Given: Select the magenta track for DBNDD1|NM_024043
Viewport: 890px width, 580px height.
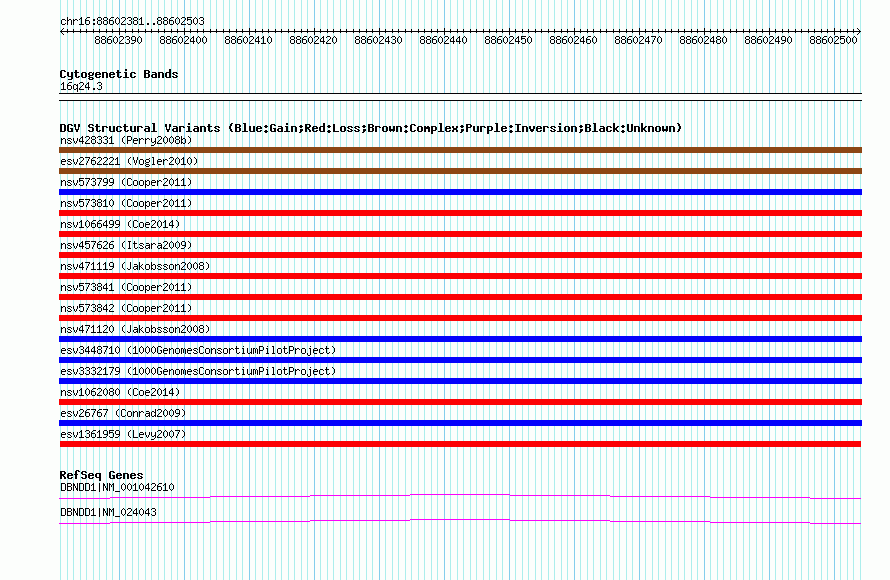Looking at the screenshot, I should click(x=460, y=522).
